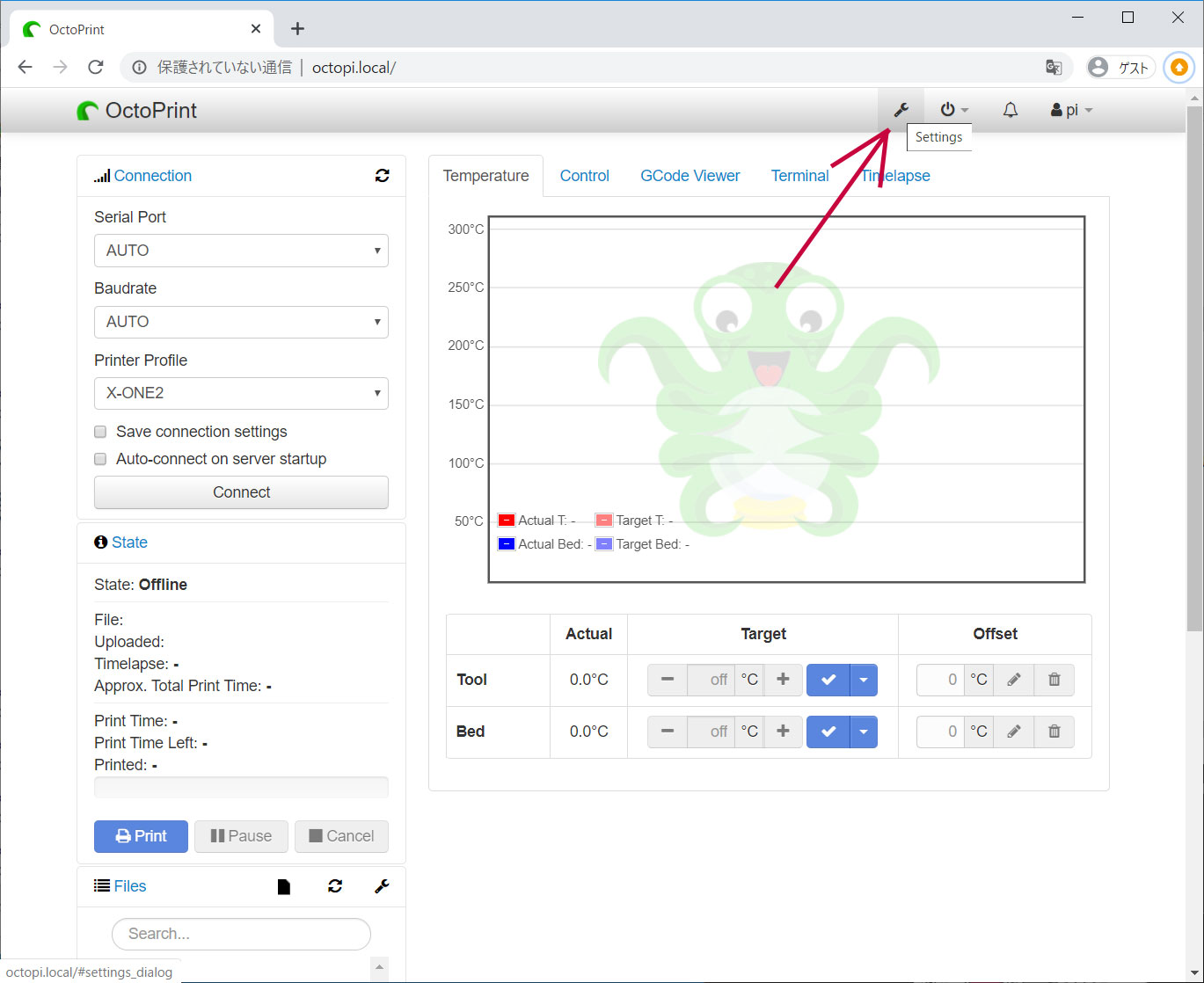Enable Save connection settings checkbox
The height and width of the screenshot is (983, 1204).
pyautogui.click(x=100, y=432)
